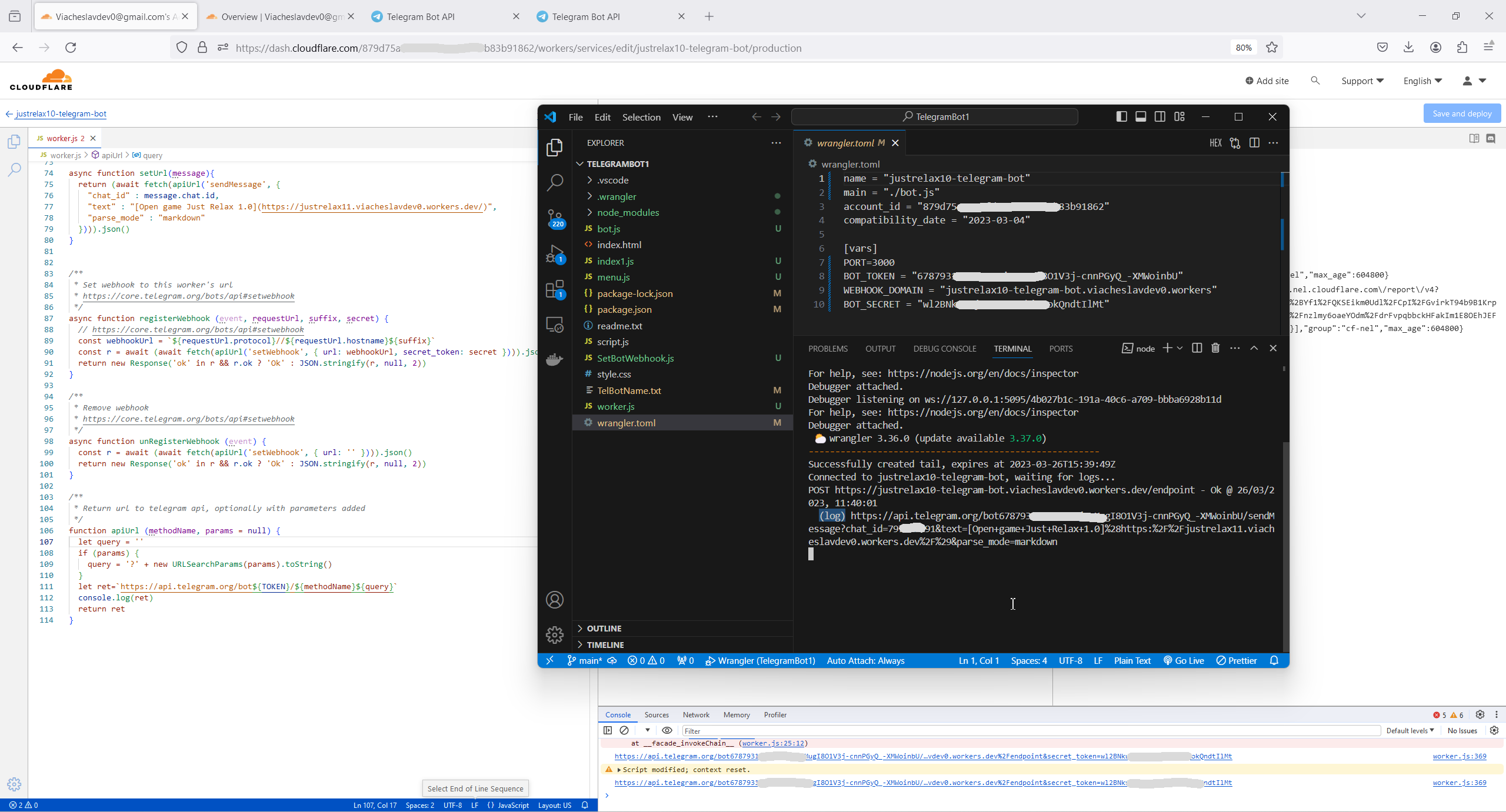
Task: Switch to the Network tab in DevTools
Action: (695, 714)
